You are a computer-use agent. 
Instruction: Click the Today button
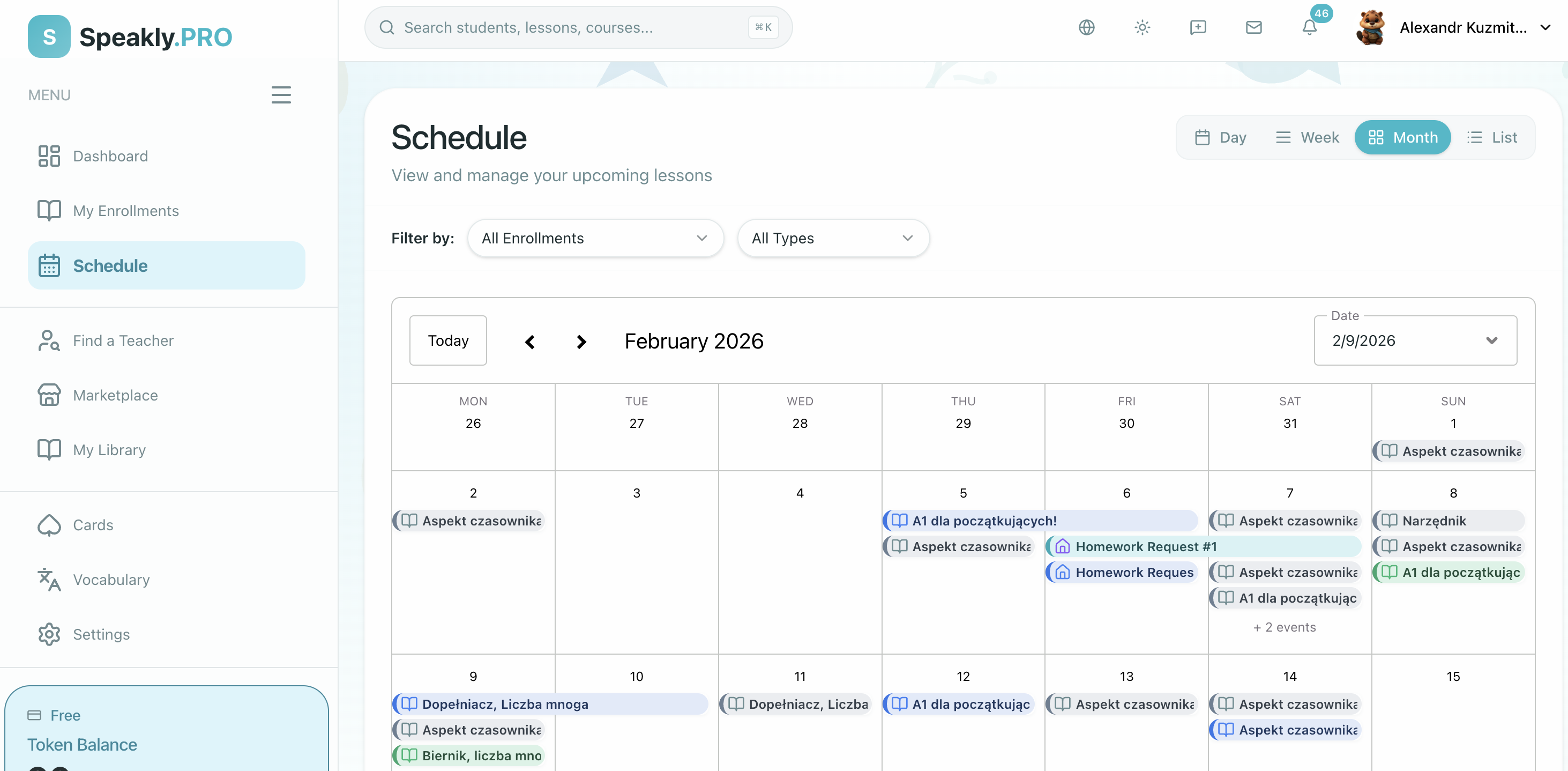click(x=447, y=341)
